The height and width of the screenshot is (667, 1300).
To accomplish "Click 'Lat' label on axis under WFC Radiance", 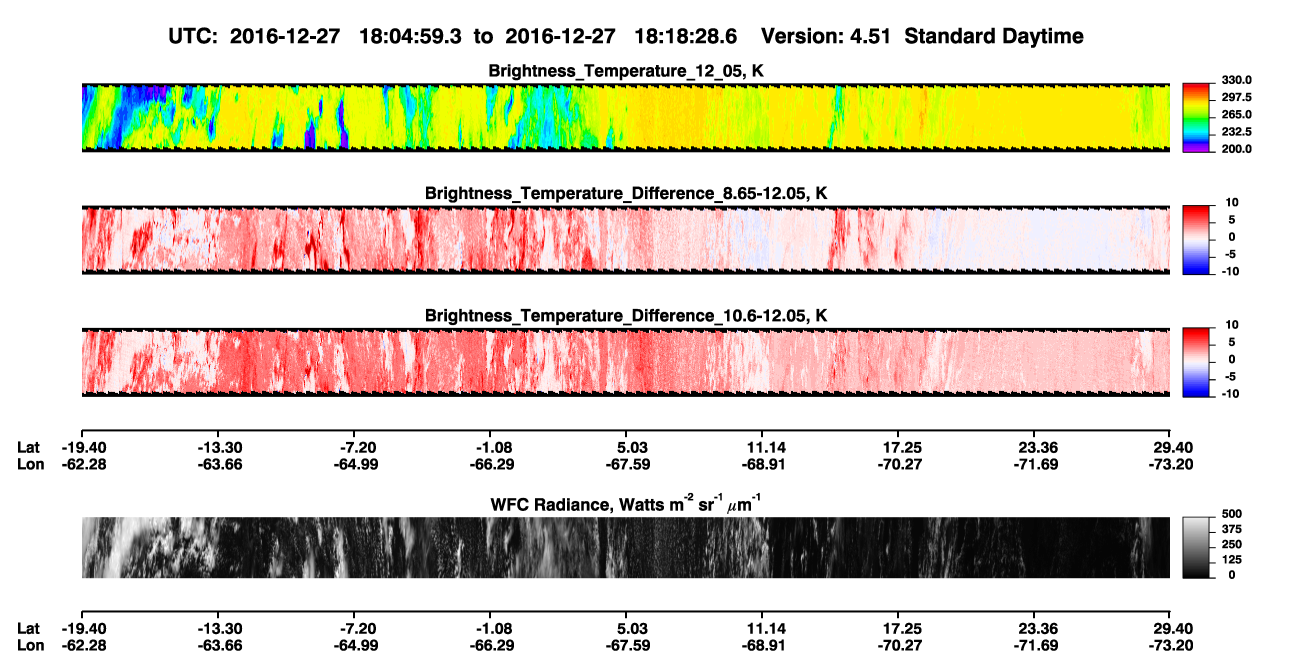I will pyautogui.click(x=28, y=629).
